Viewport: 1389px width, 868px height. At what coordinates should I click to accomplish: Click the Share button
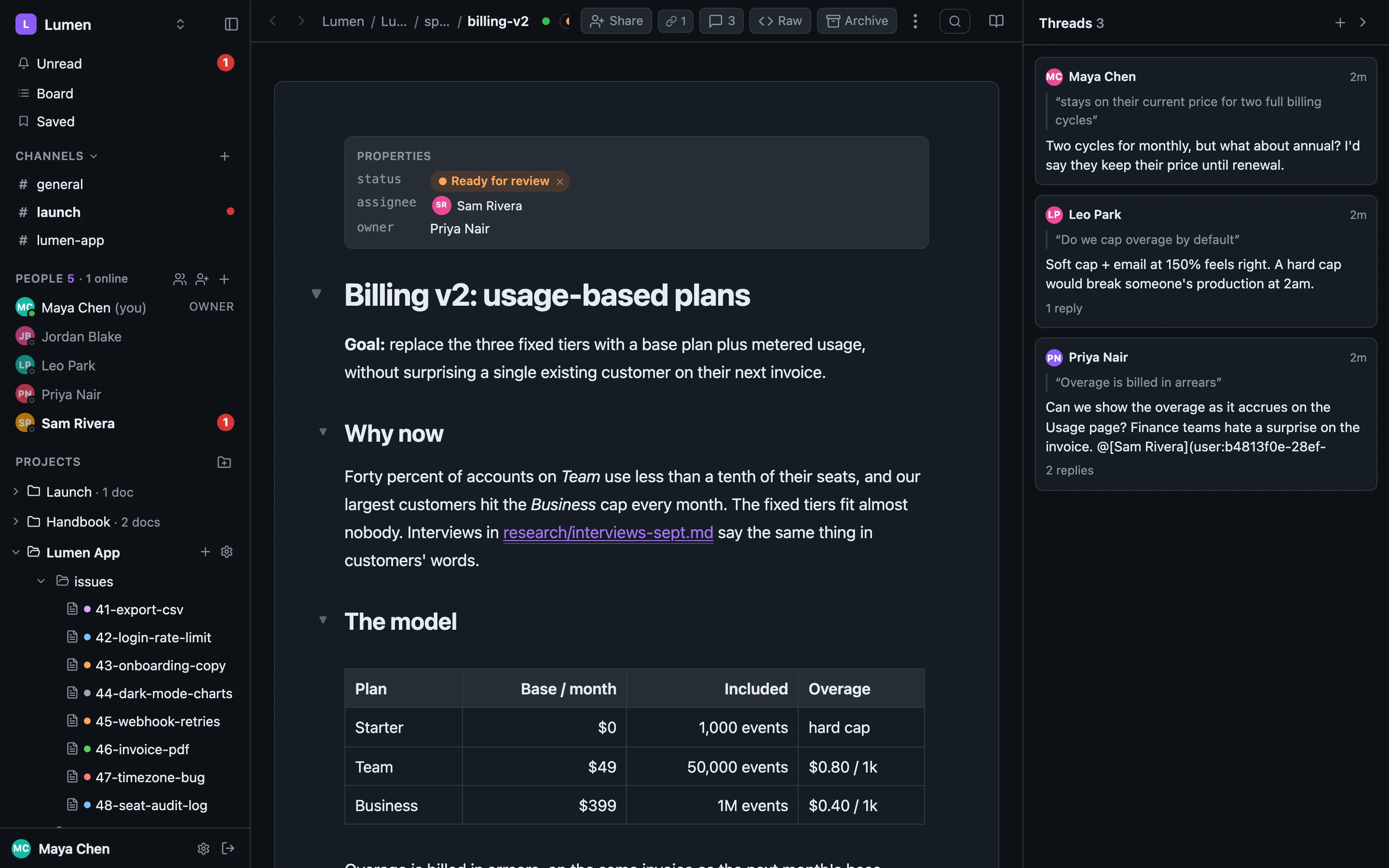(x=616, y=21)
